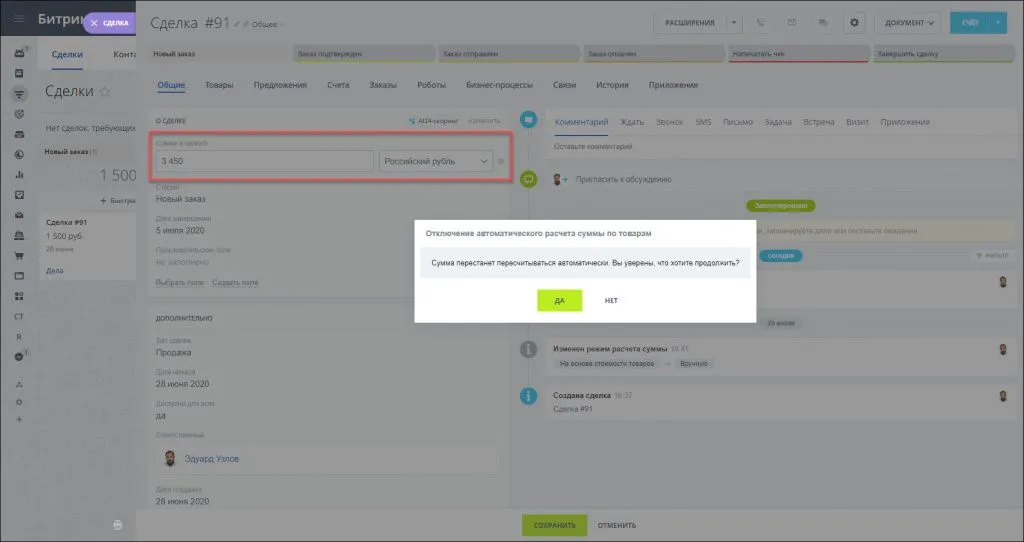Open the ДОКУМЕНТ dropdown
1024x542 pixels.
point(908,22)
